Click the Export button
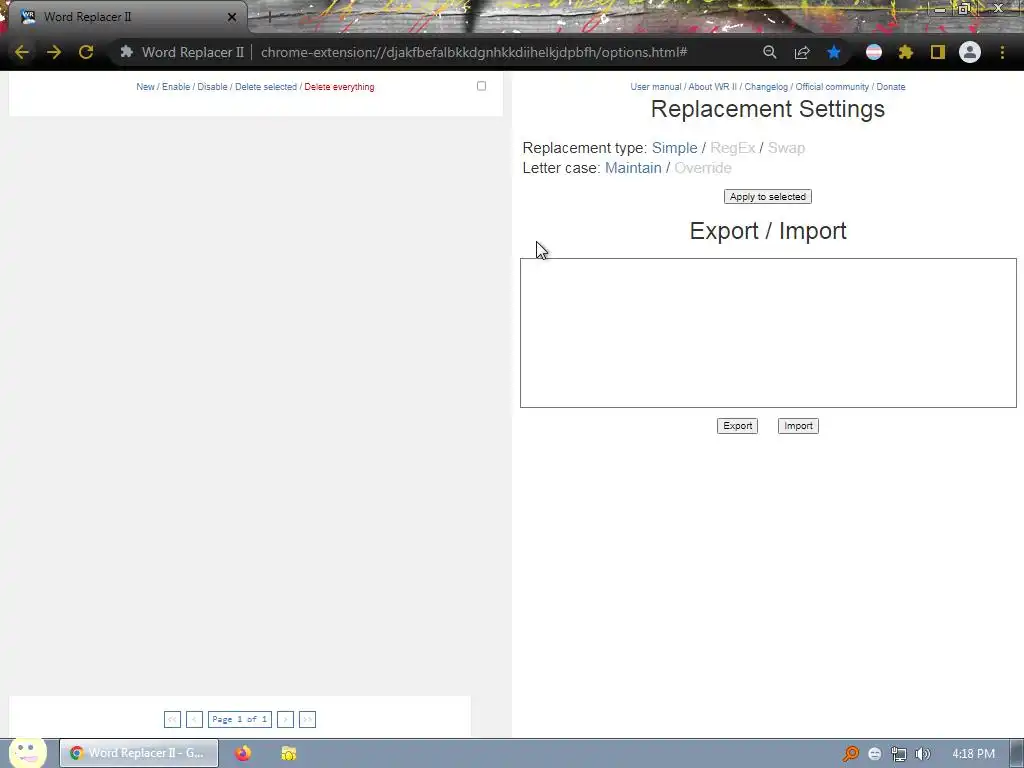Viewport: 1024px width, 768px height. [737, 426]
